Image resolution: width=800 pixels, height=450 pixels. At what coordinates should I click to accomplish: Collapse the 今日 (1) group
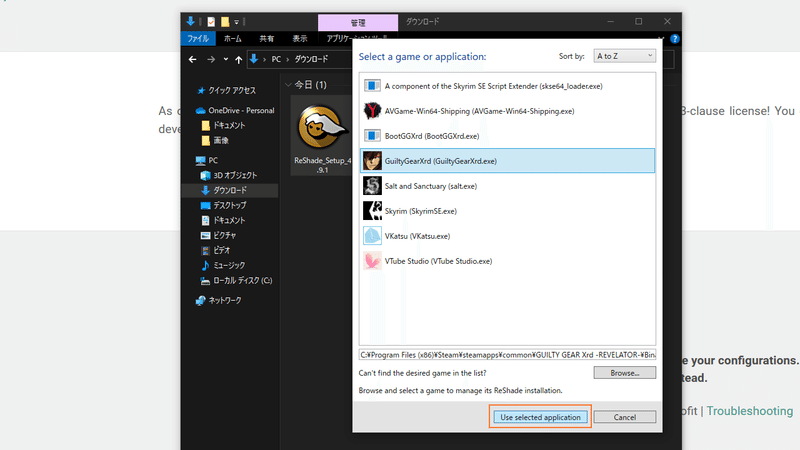[x=288, y=85]
